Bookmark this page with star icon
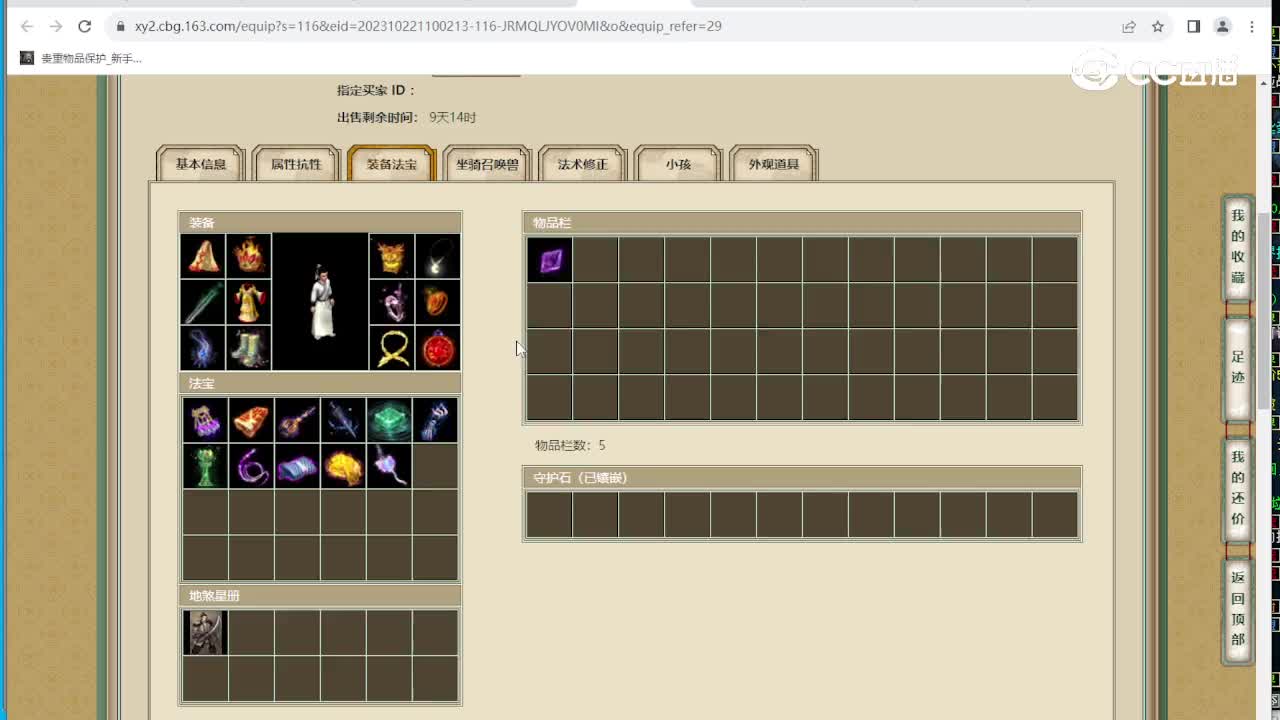Viewport: 1280px width, 720px height. point(1158,27)
